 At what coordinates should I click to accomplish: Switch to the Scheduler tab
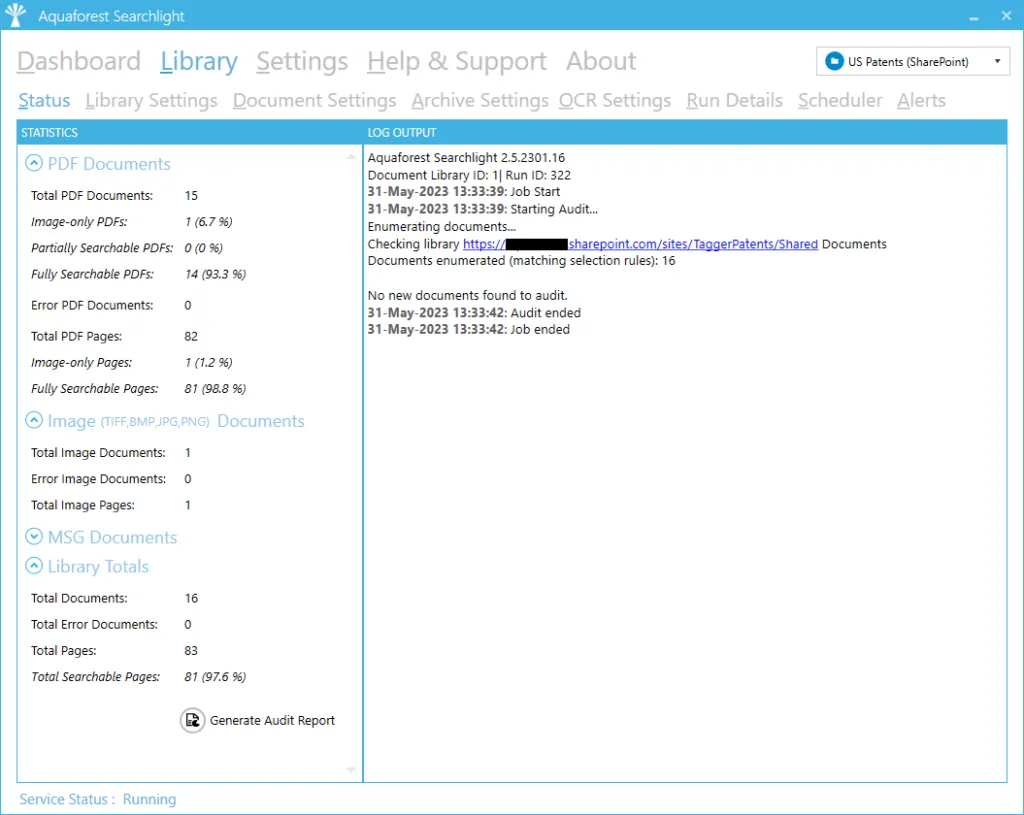[x=840, y=100]
